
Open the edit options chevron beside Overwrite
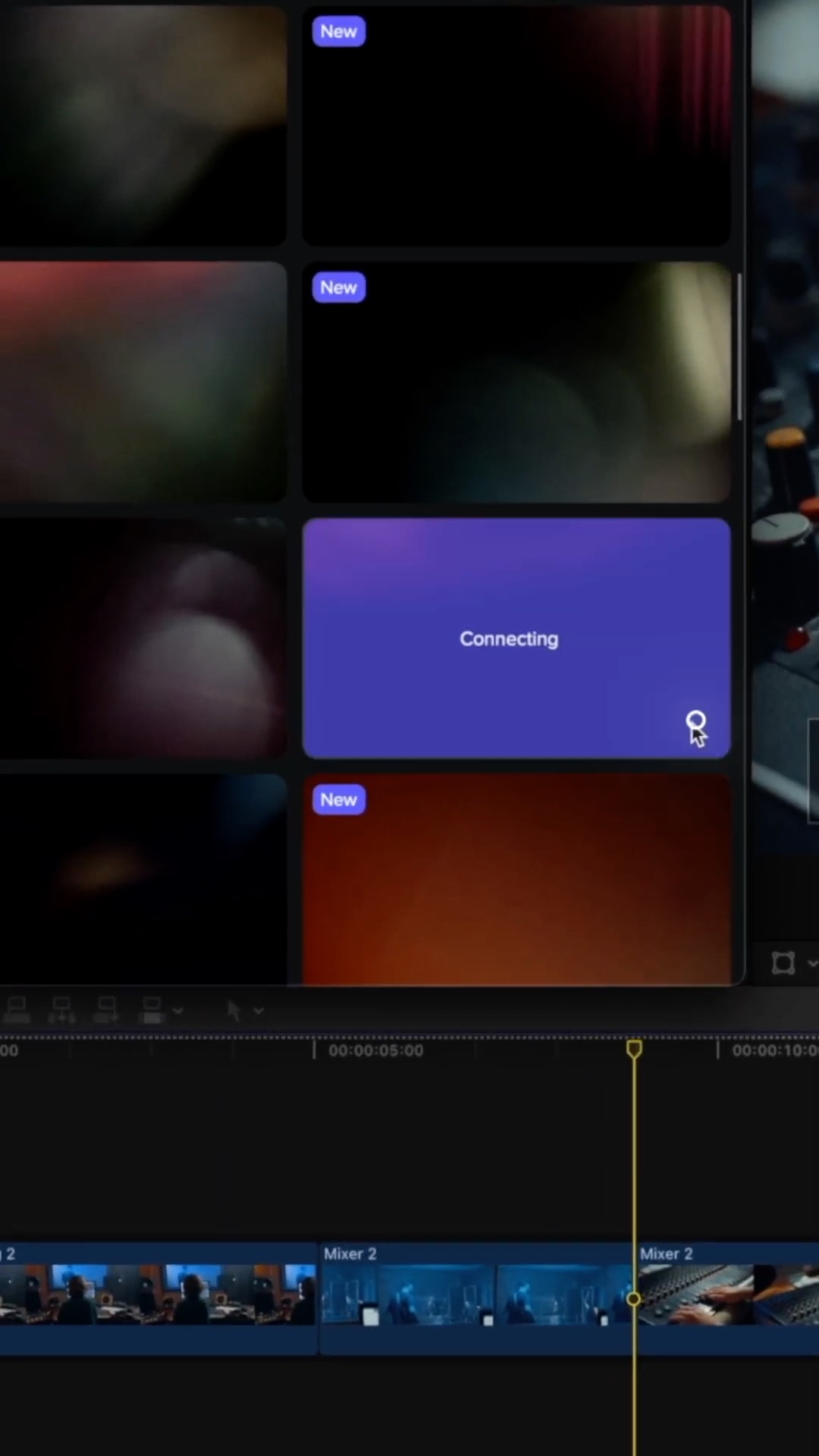point(178,1010)
